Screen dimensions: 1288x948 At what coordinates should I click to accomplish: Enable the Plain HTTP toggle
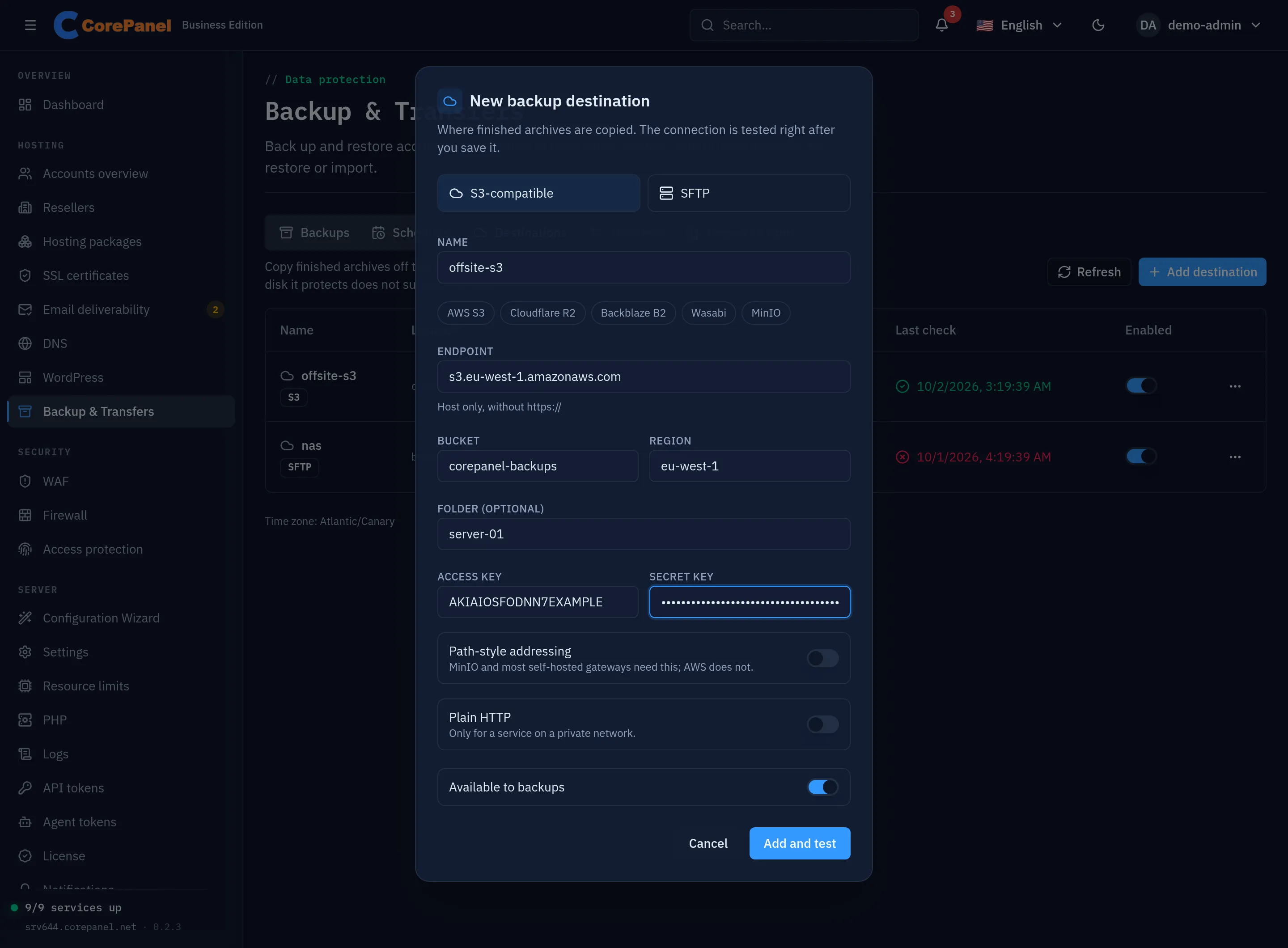[x=822, y=724]
